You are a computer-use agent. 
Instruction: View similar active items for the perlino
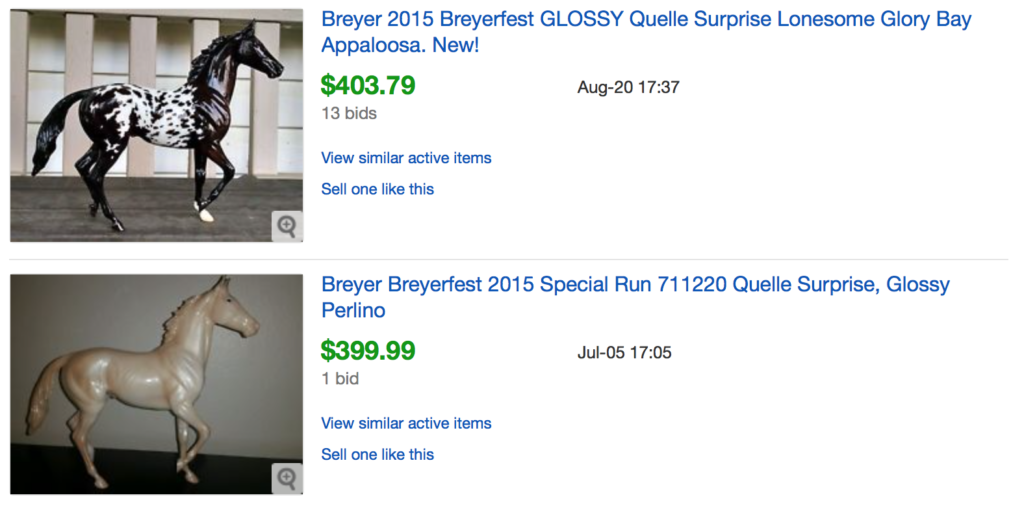[x=406, y=423]
